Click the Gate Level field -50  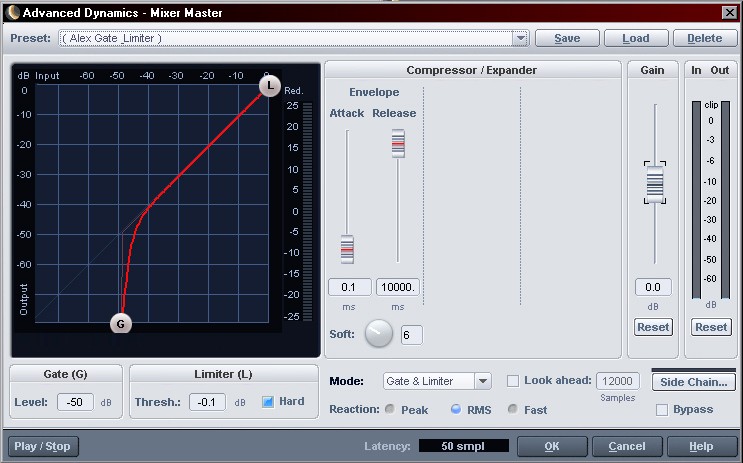point(75,402)
